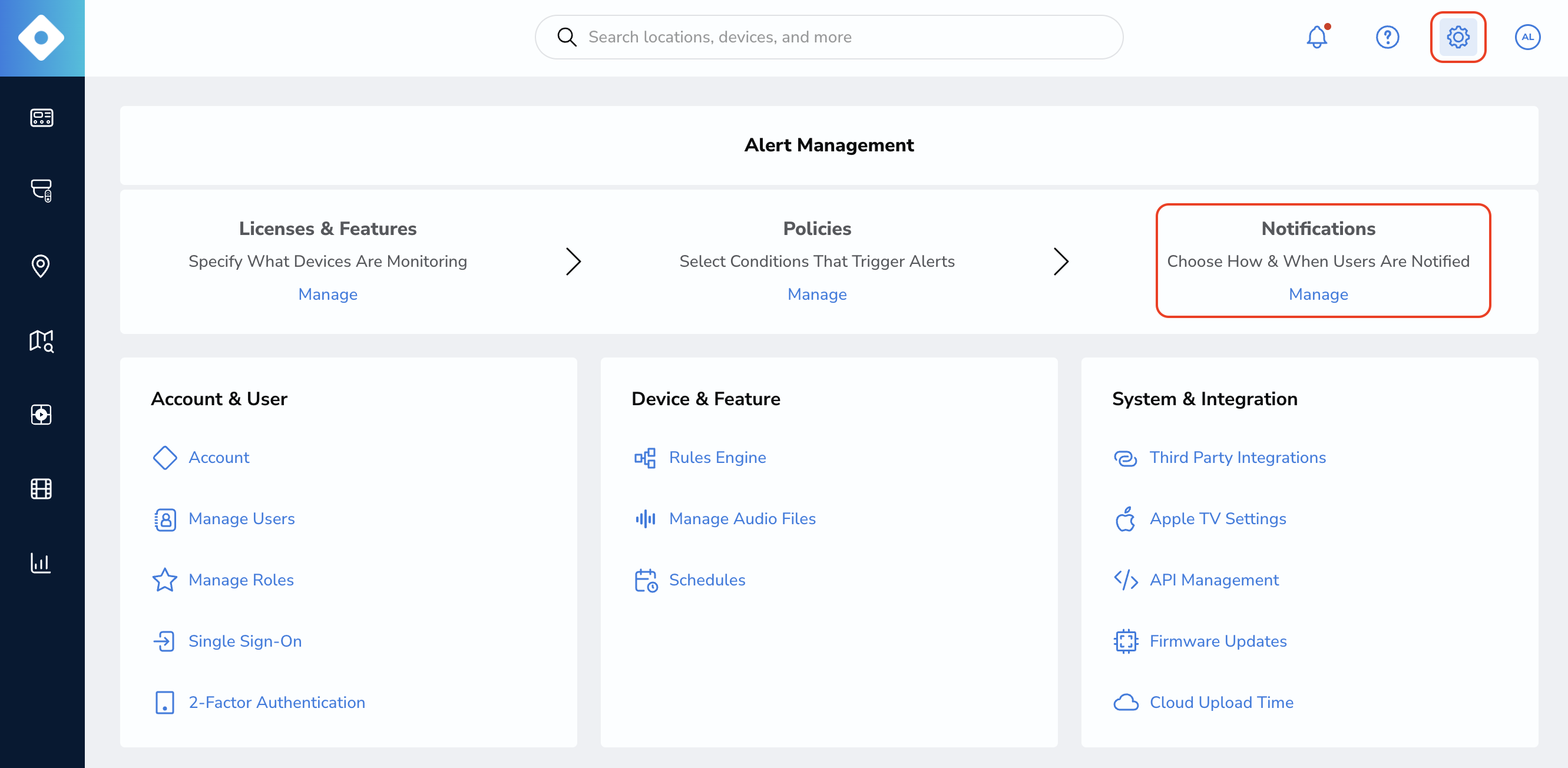1568x768 pixels.
Task: Click the Apple TV Settings apple icon
Action: pos(1126,518)
